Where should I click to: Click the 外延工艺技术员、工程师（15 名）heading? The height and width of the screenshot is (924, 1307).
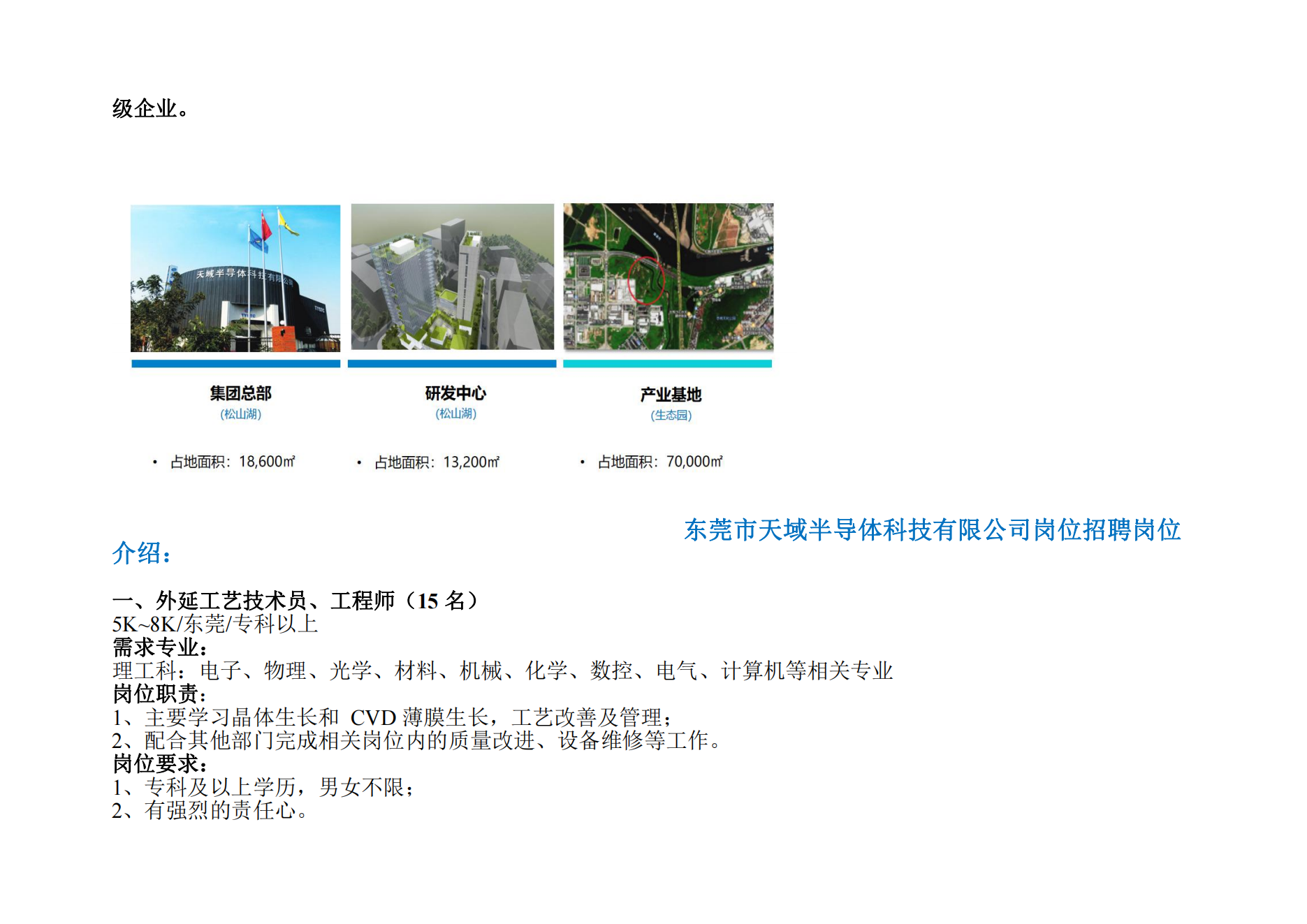[293, 599]
